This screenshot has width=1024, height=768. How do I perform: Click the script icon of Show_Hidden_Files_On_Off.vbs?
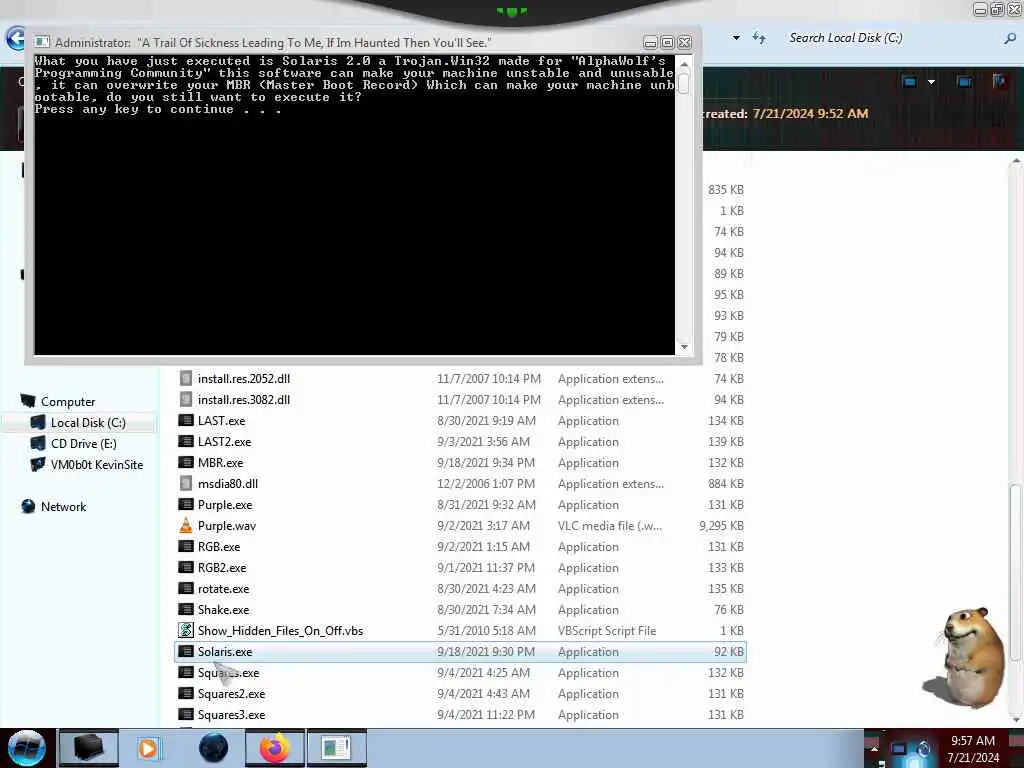pyautogui.click(x=186, y=630)
